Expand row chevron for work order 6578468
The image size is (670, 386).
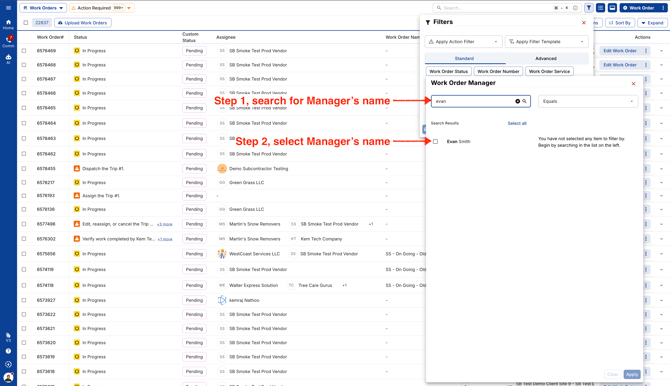pyautogui.click(x=661, y=65)
